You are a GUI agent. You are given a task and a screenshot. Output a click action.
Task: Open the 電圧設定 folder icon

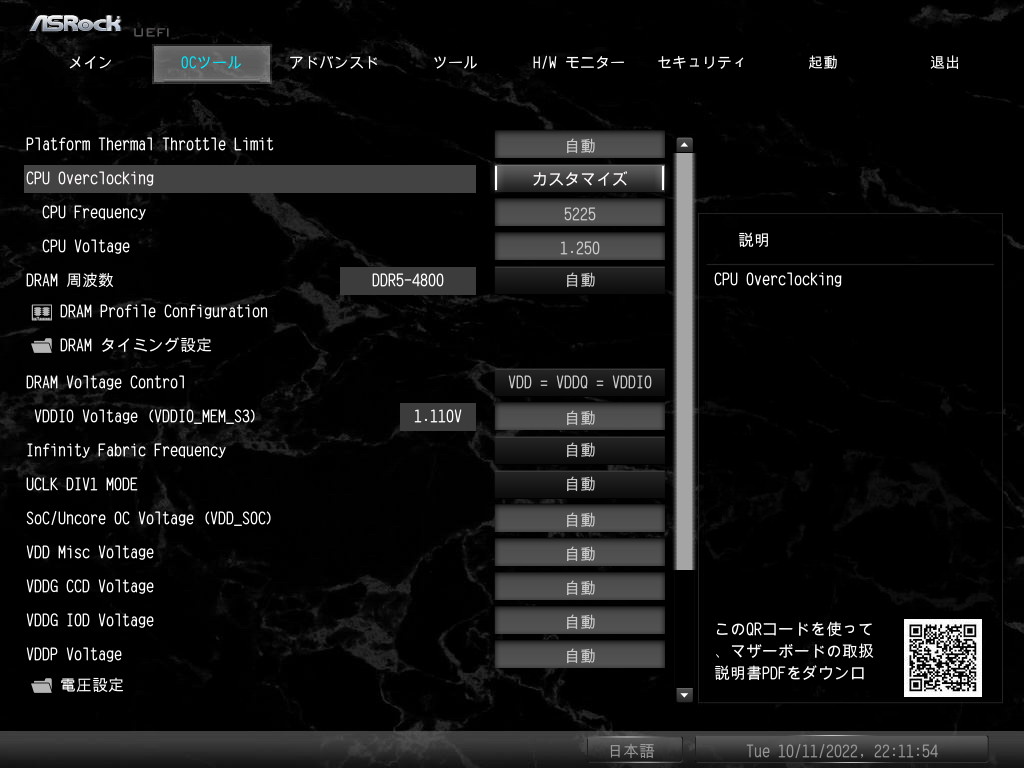42,686
